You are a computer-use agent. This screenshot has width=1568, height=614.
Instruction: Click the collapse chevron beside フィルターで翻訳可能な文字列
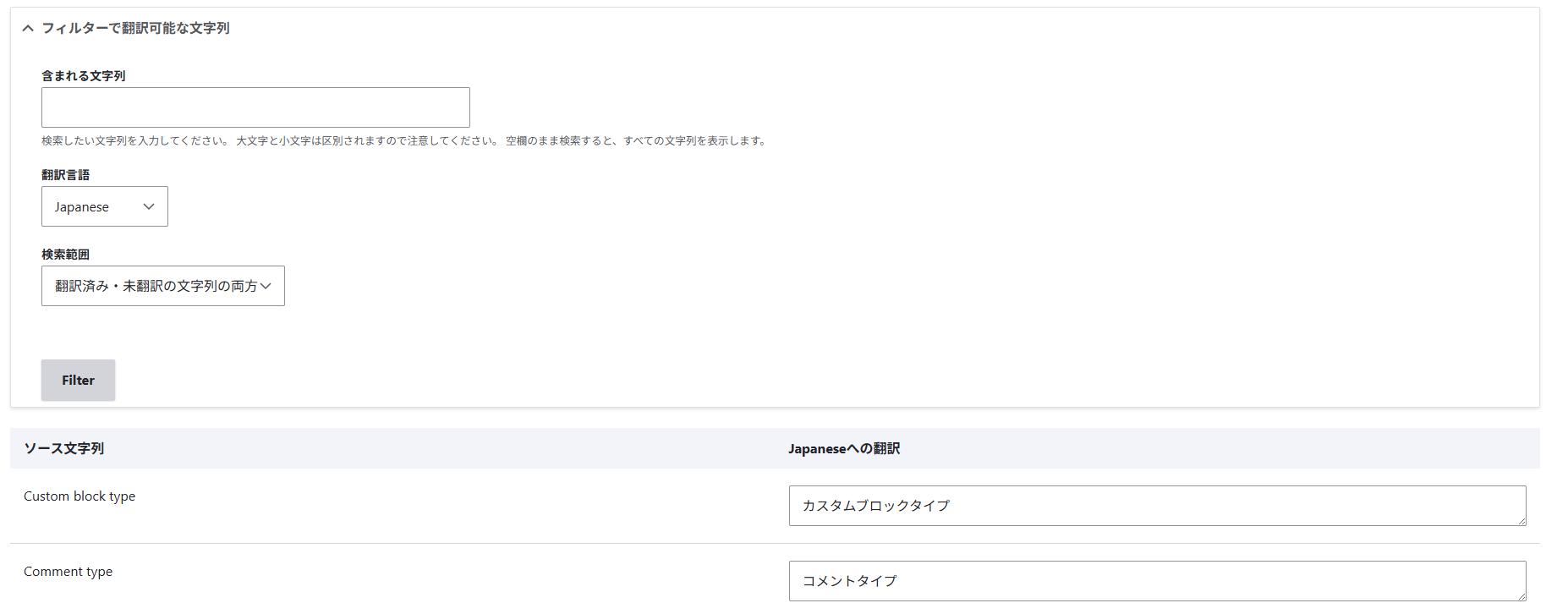click(28, 28)
